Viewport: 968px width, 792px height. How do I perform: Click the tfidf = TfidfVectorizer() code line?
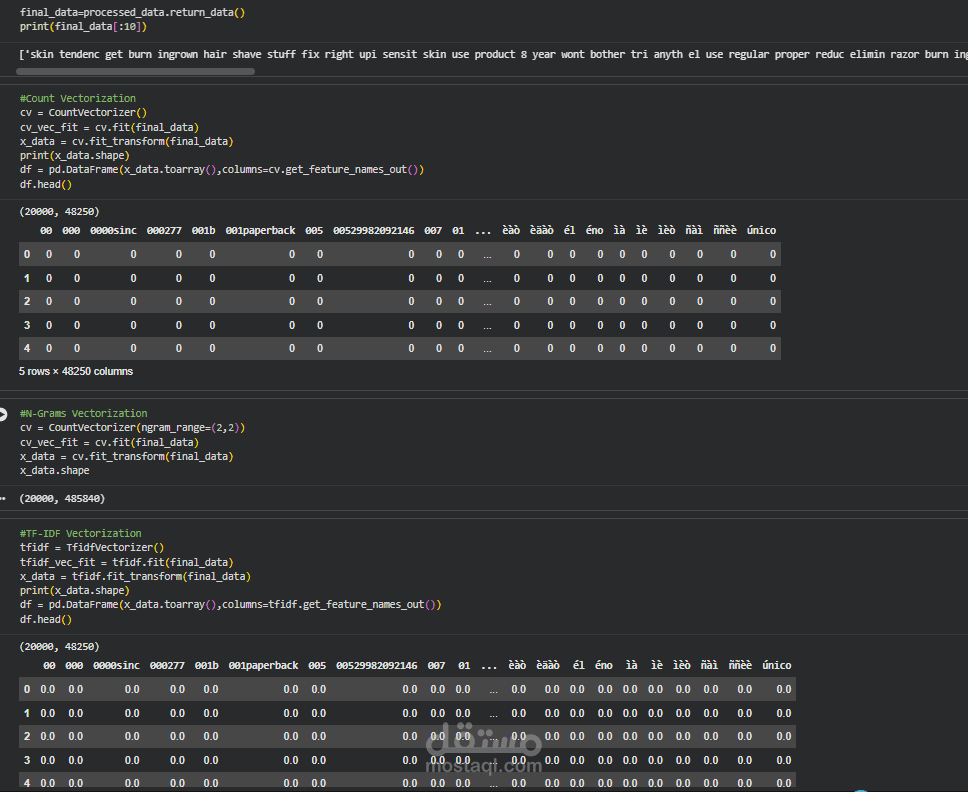pos(92,548)
